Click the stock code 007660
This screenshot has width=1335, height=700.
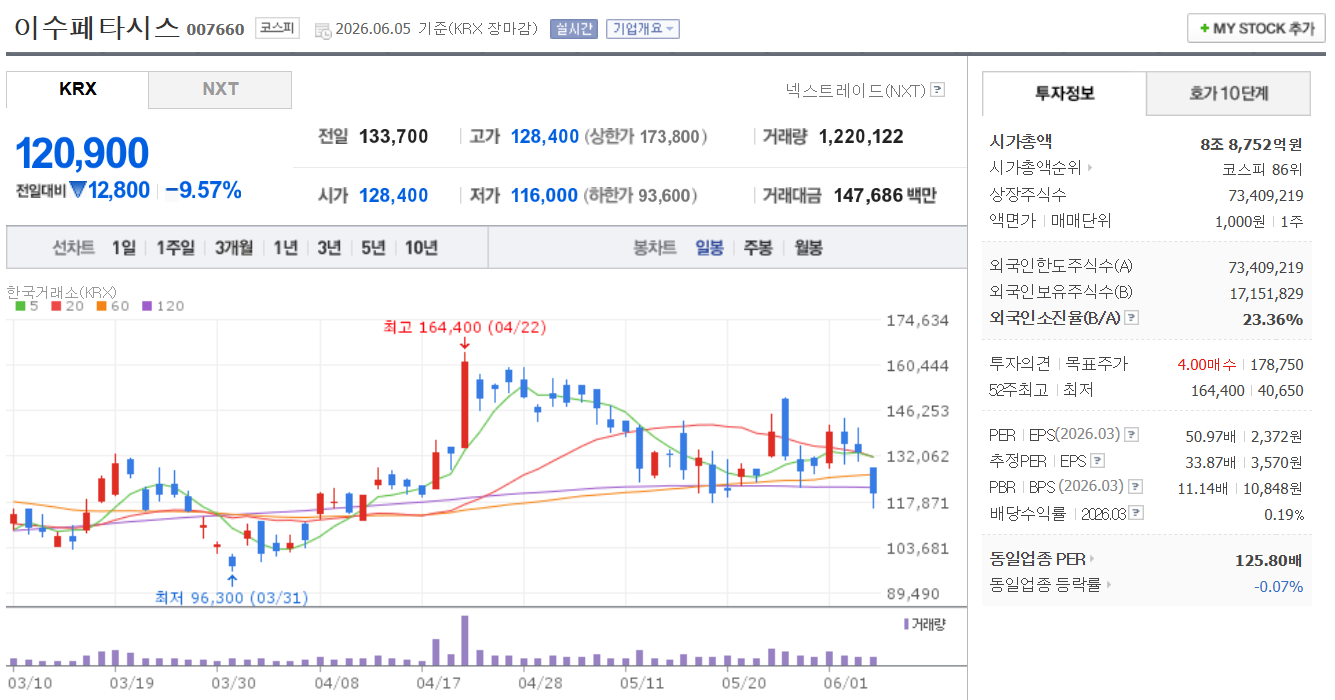pos(215,29)
